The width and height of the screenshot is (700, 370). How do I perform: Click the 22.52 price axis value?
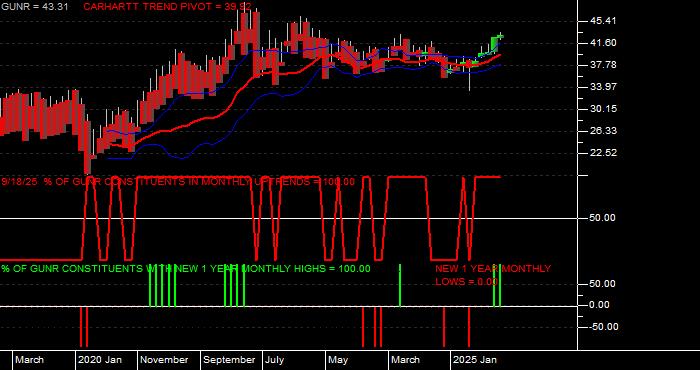[x=604, y=153]
